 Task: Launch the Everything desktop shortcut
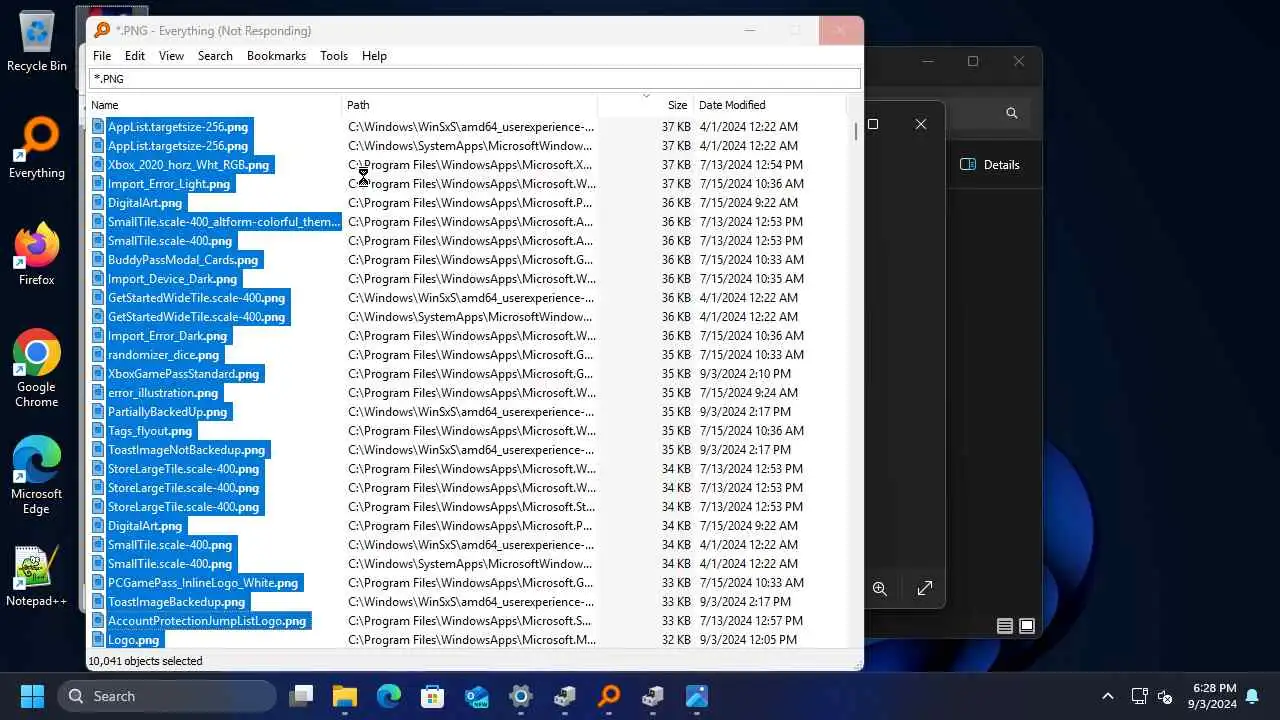point(37,147)
